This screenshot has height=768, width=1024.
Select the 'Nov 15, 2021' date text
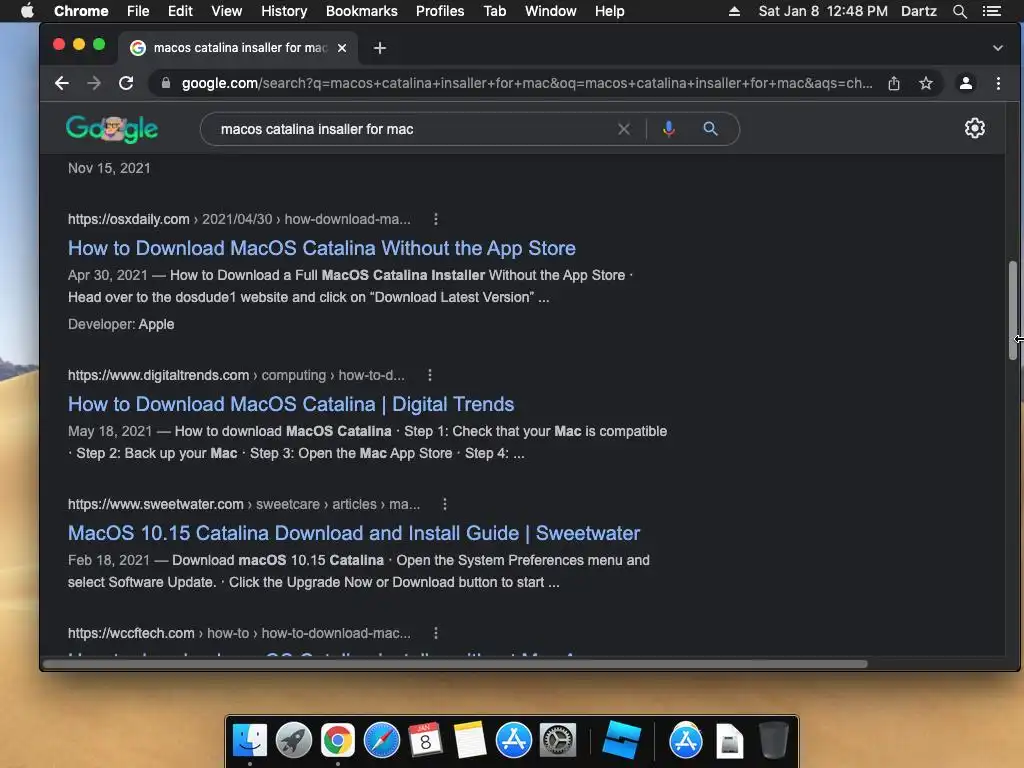point(109,168)
